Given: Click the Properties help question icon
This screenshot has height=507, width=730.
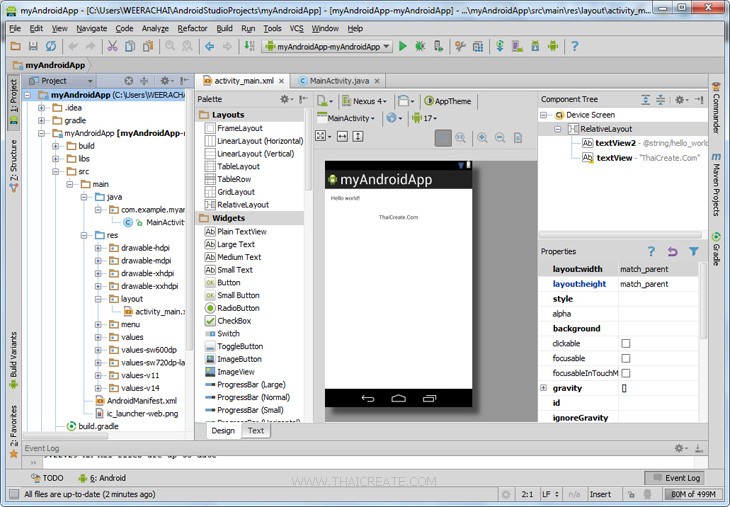Looking at the screenshot, I should coord(651,251).
